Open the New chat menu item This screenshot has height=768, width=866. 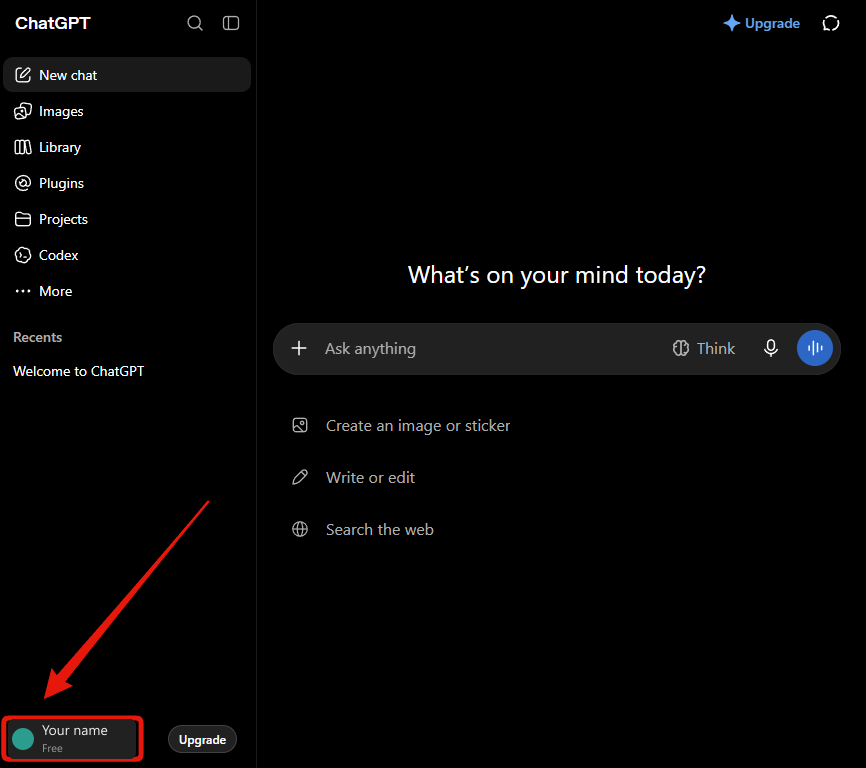127,75
